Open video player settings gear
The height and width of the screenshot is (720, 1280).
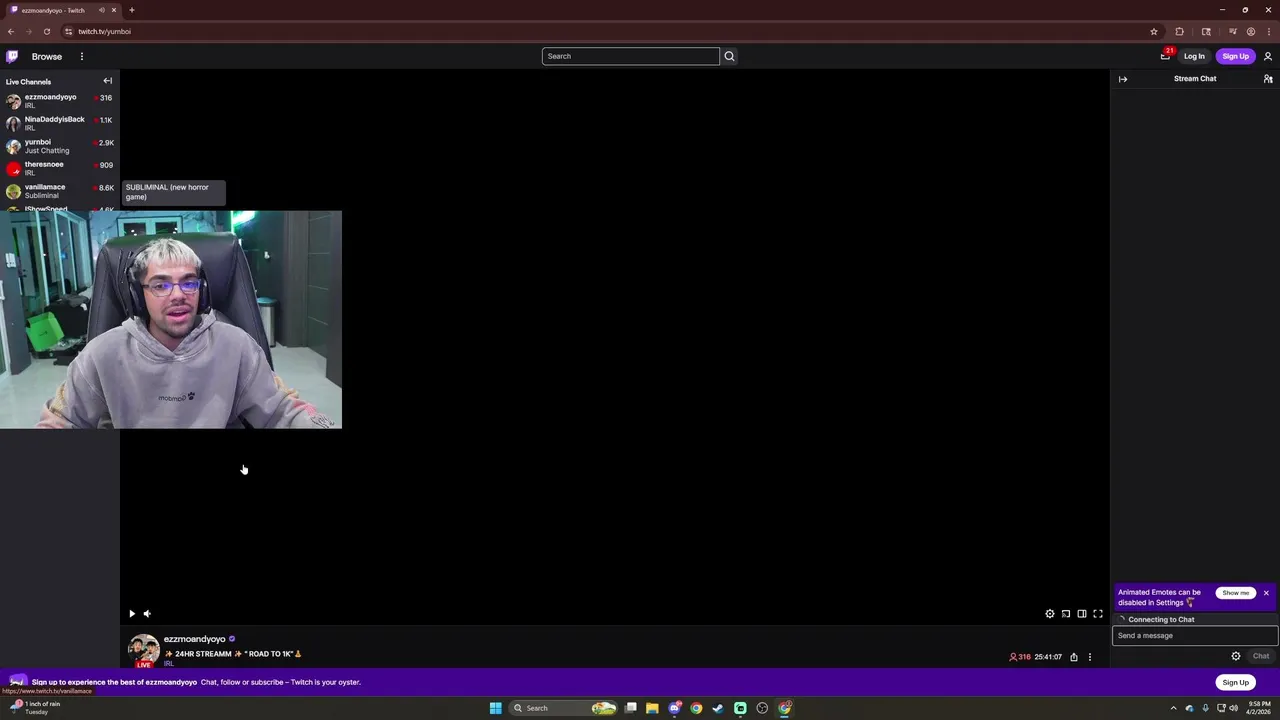coord(1050,614)
